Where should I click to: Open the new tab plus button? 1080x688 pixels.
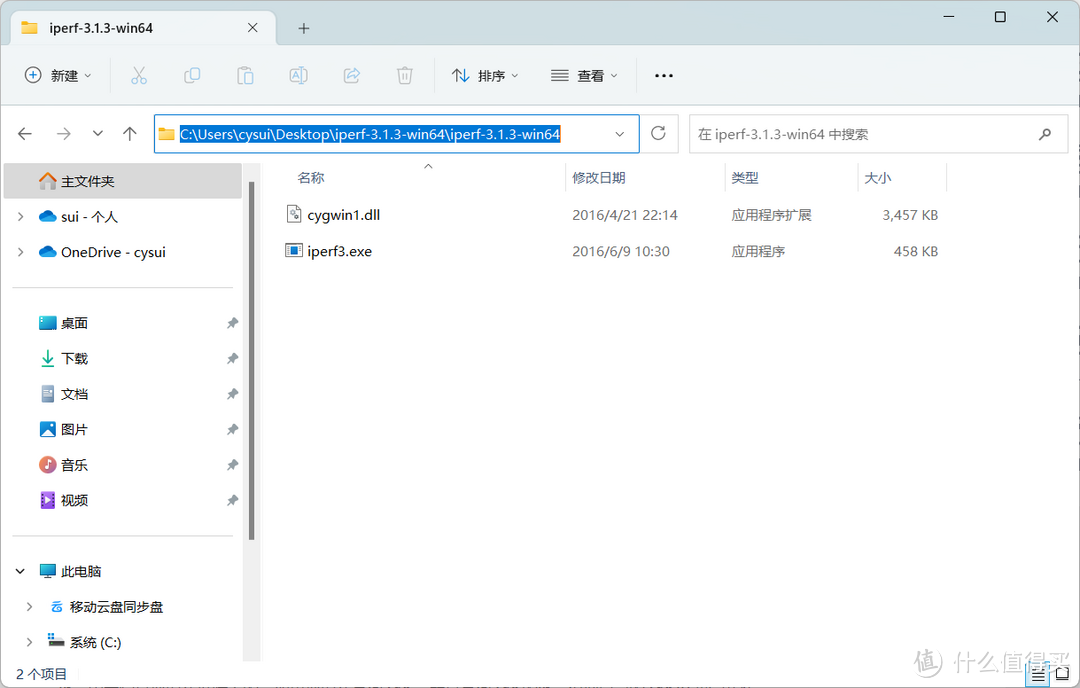coord(304,28)
